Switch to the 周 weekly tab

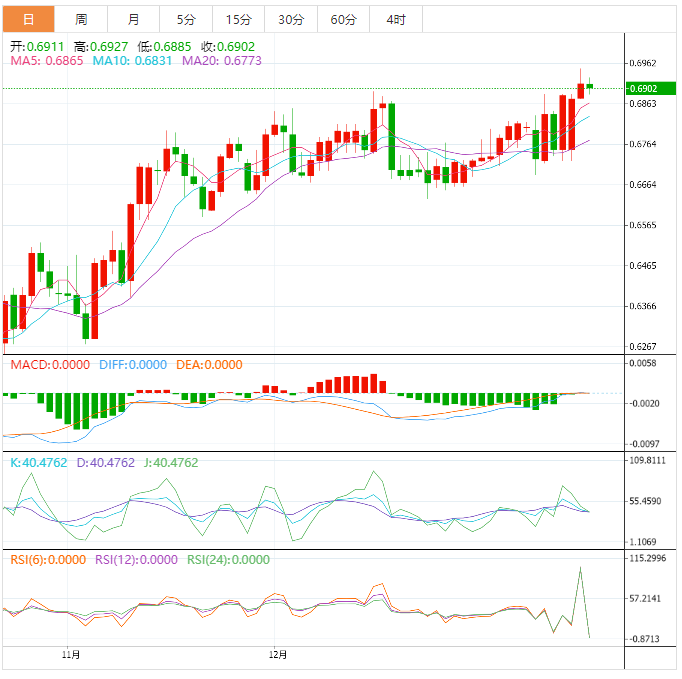81,20
